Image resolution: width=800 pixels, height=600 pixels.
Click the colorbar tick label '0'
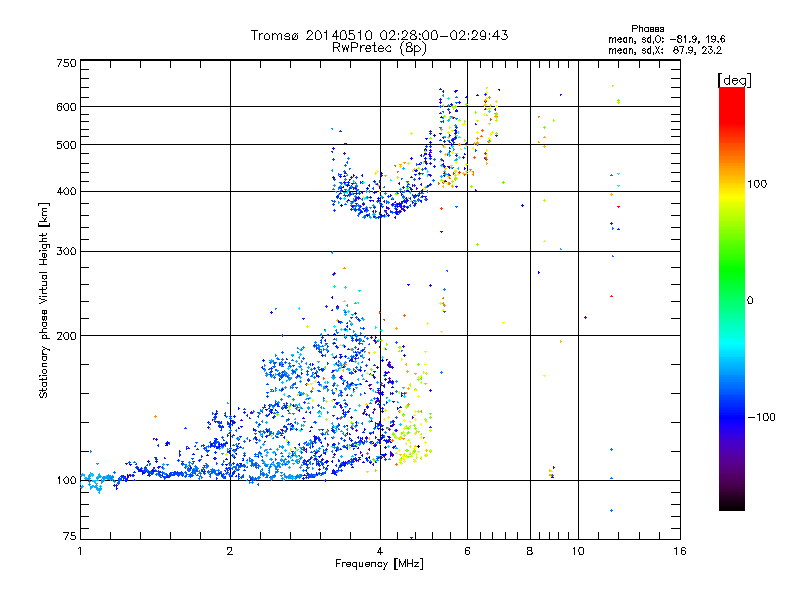[x=750, y=301]
